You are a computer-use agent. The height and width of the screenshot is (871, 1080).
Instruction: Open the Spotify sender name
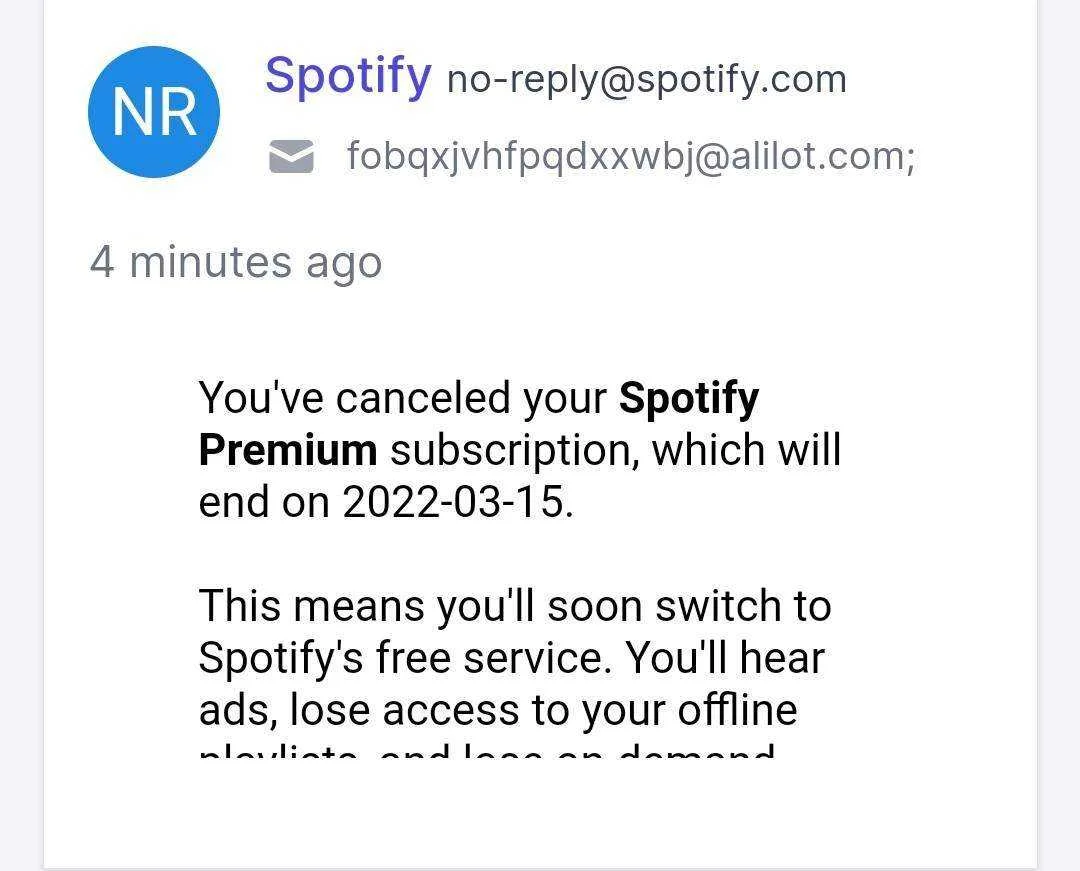click(x=349, y=75)
